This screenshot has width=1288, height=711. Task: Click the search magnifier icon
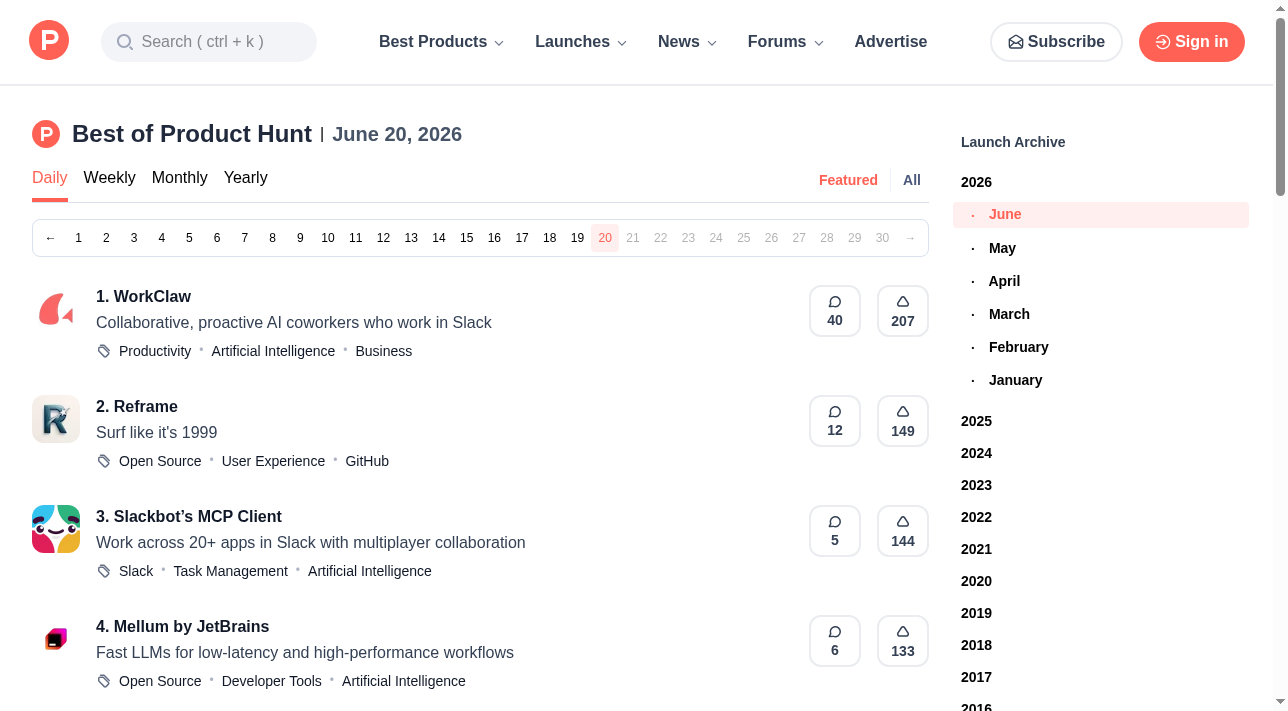125,42
